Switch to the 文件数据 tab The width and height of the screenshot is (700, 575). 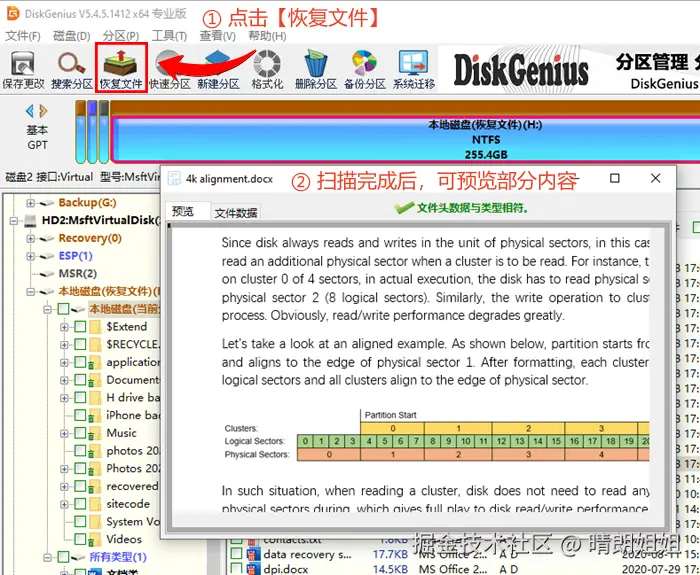click(x=235, y=212)
